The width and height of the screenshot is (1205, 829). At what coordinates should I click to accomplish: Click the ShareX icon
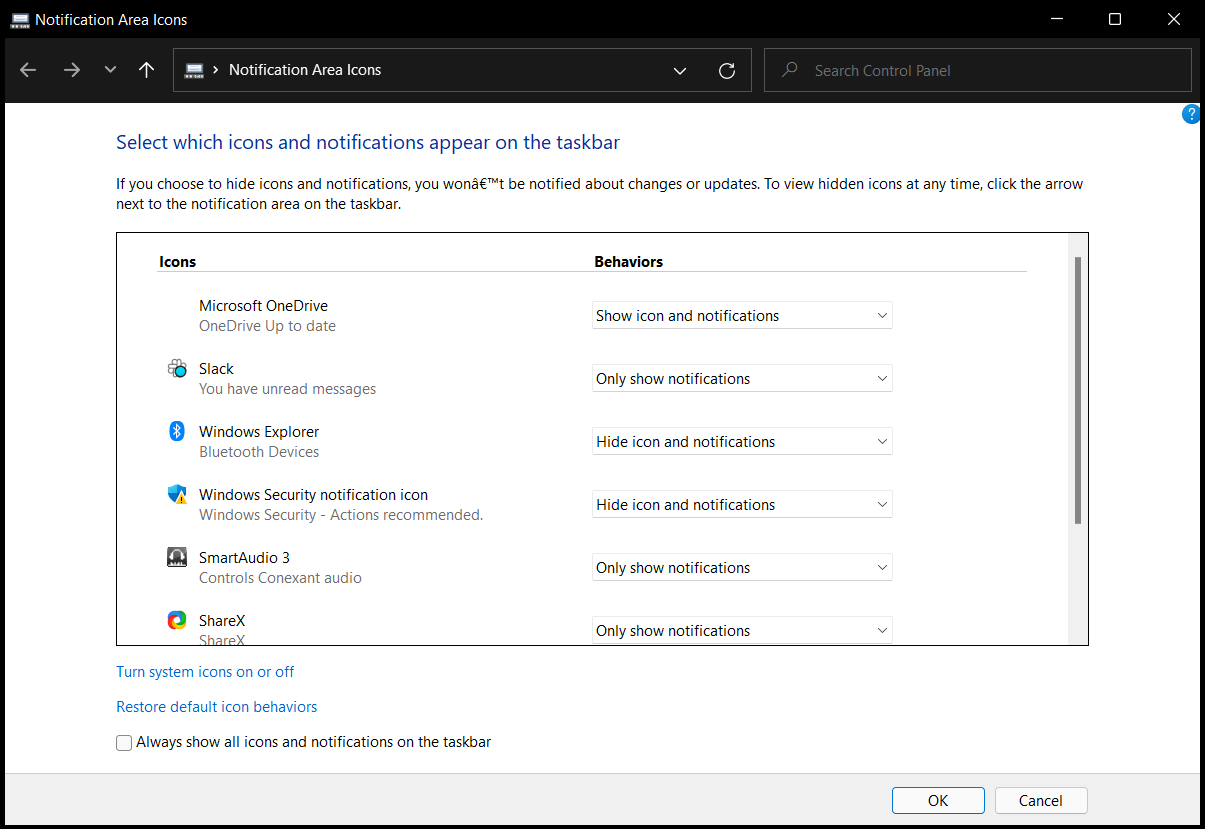[177, 620]
